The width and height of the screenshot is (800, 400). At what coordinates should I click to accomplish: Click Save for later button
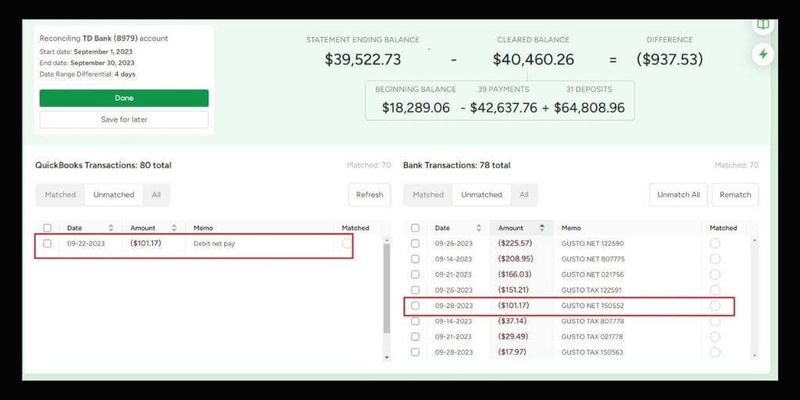(x=124, y=119)
